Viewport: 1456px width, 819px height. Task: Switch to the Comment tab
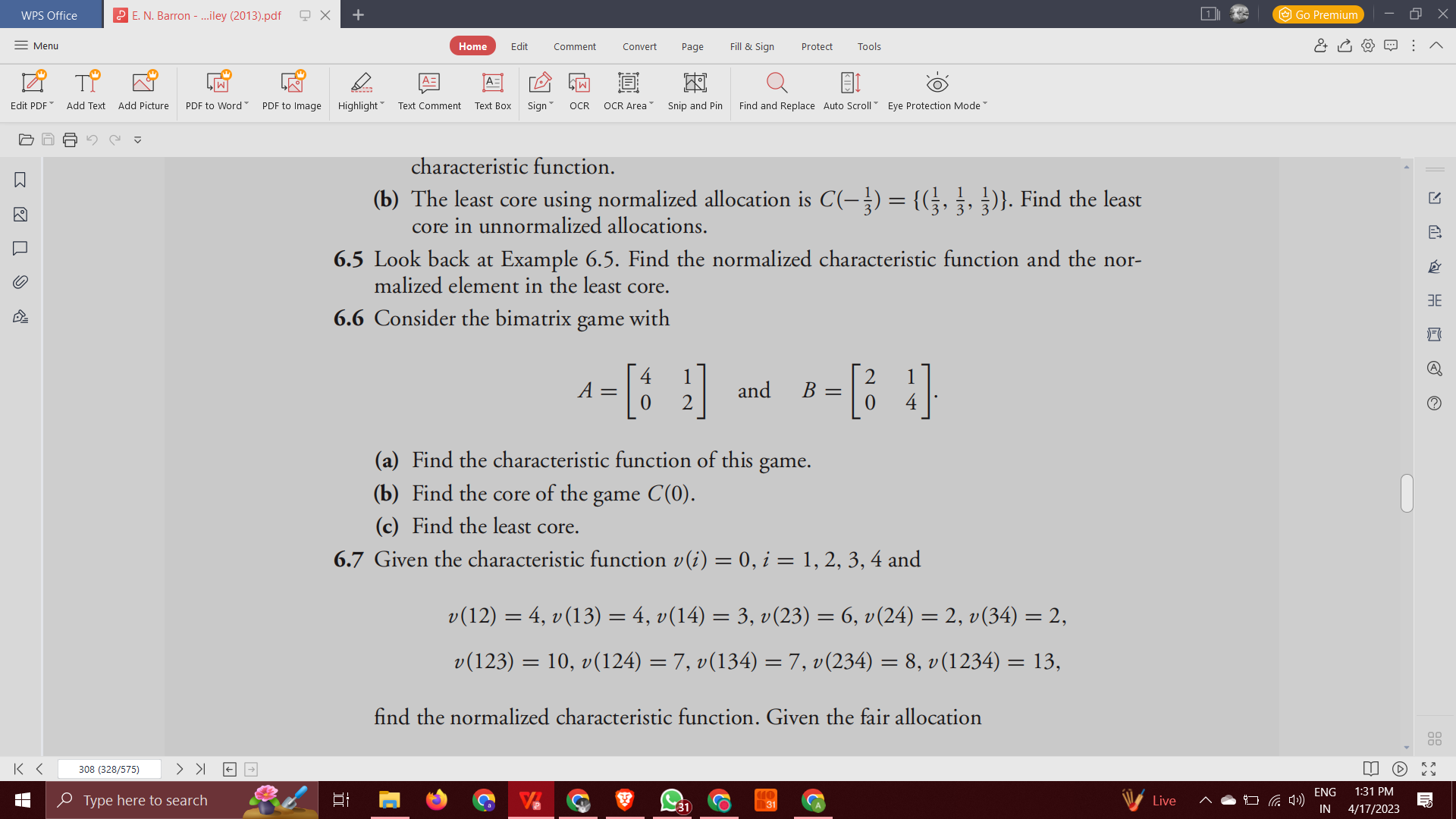tap(574, 46)
